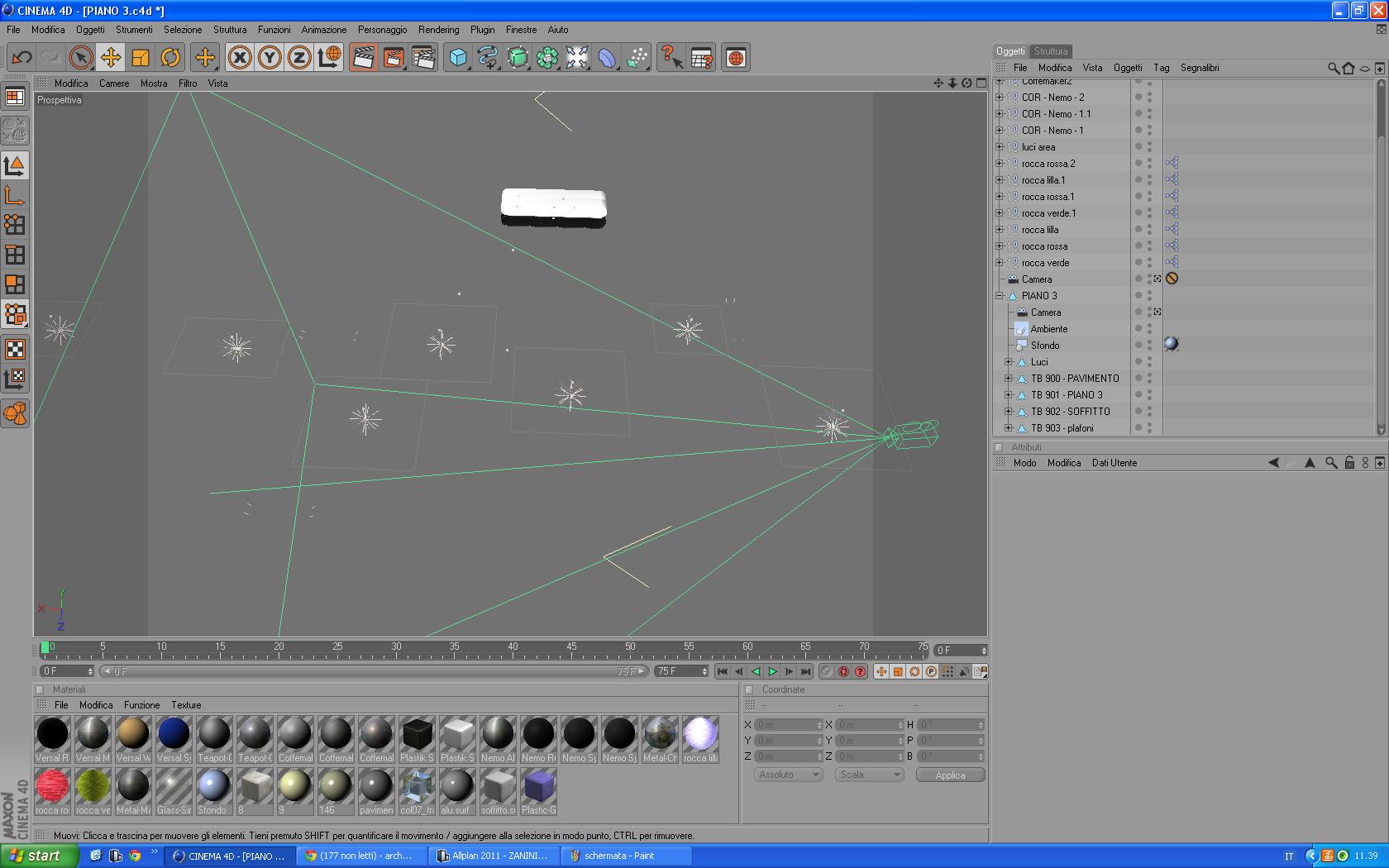This screenshot has height=868, width=1389.
Task: Open the Scala dropdown in Coordinate panel
Action: (869, 775)
